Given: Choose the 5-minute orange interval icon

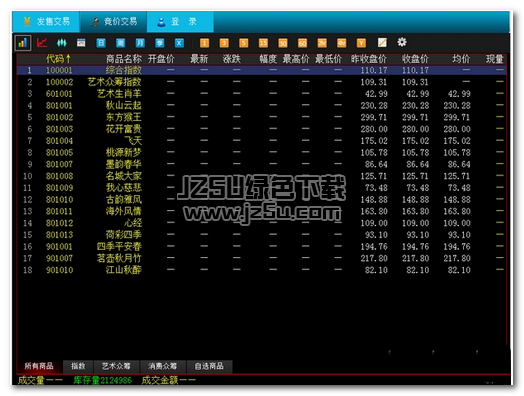Looking at the screenshot, I should pyautogui.click(x=244, y=43).
